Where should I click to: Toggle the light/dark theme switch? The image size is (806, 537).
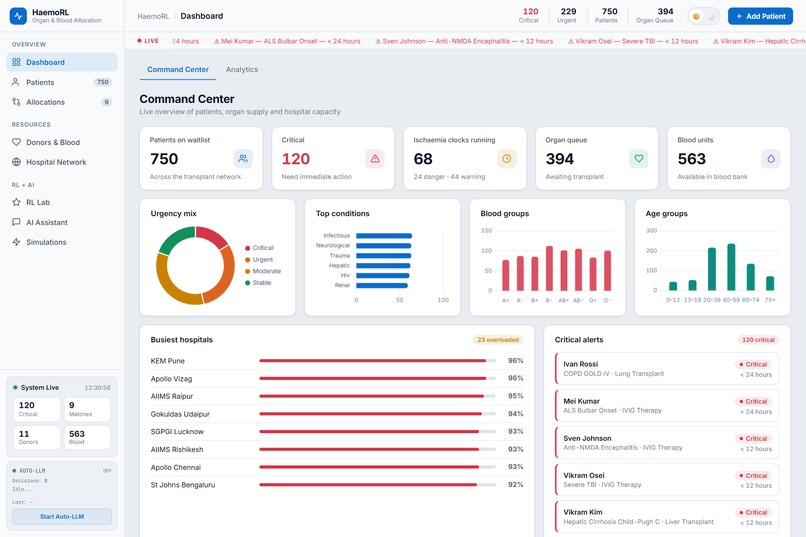point(704,16)
